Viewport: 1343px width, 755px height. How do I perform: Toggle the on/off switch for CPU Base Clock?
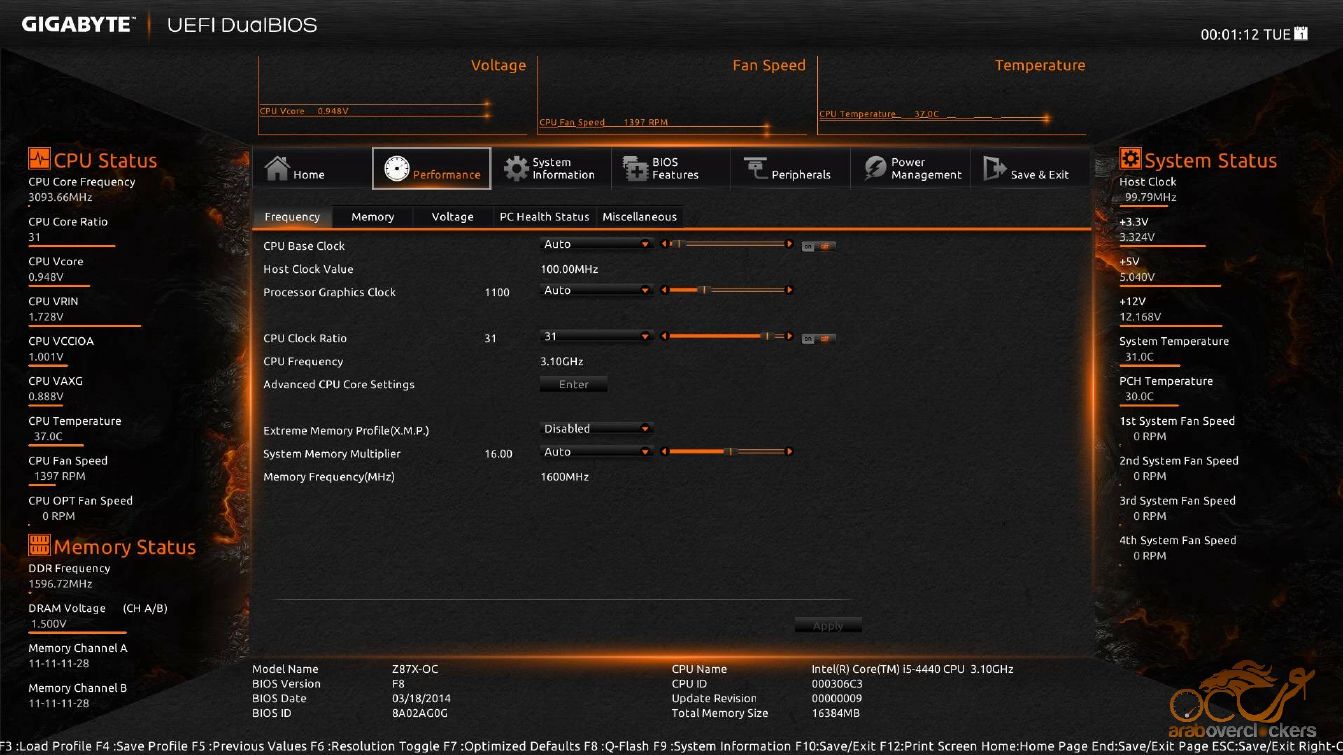(x=818, y=246)
